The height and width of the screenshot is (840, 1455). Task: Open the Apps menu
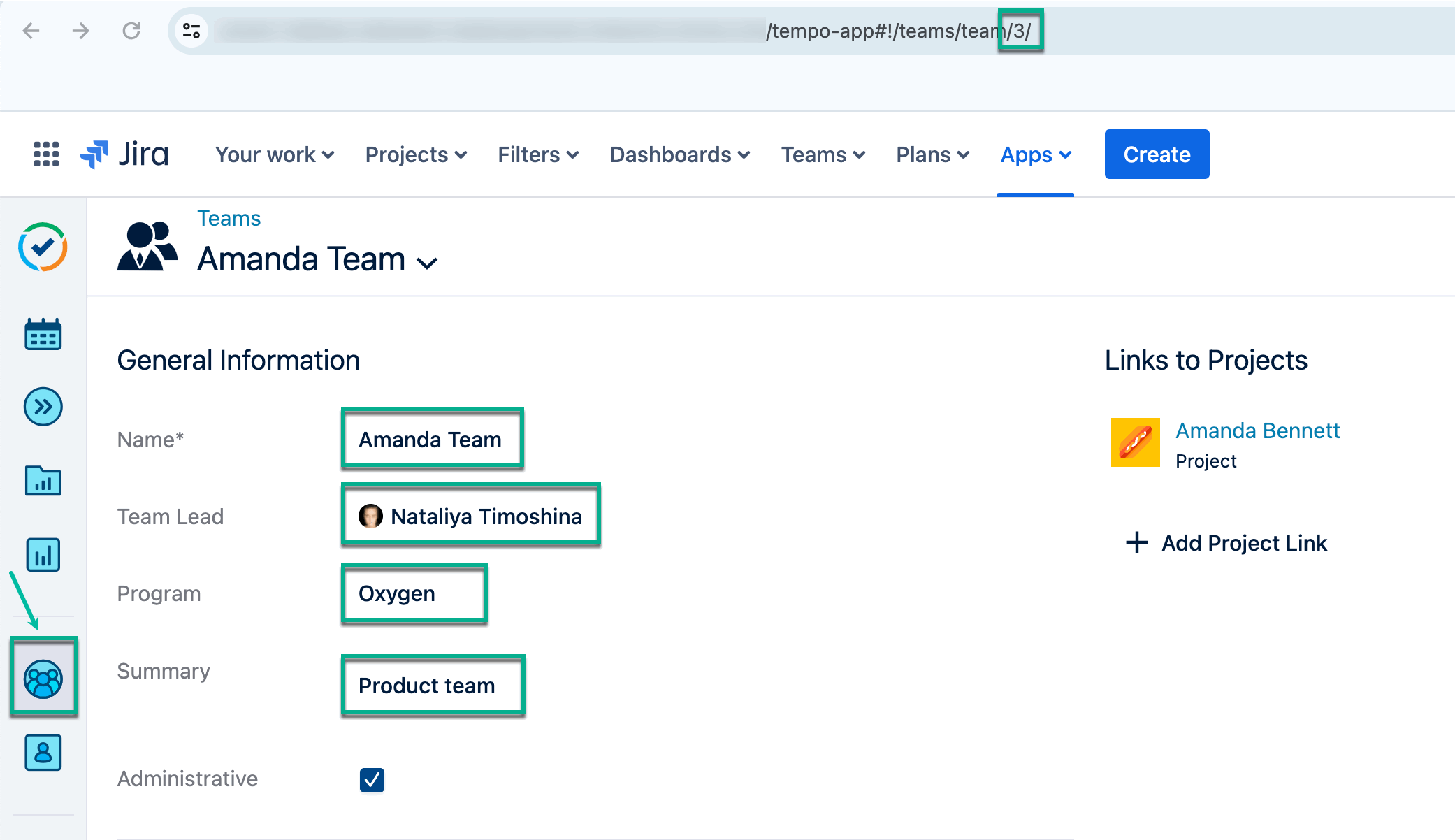tap(1035, 154)
